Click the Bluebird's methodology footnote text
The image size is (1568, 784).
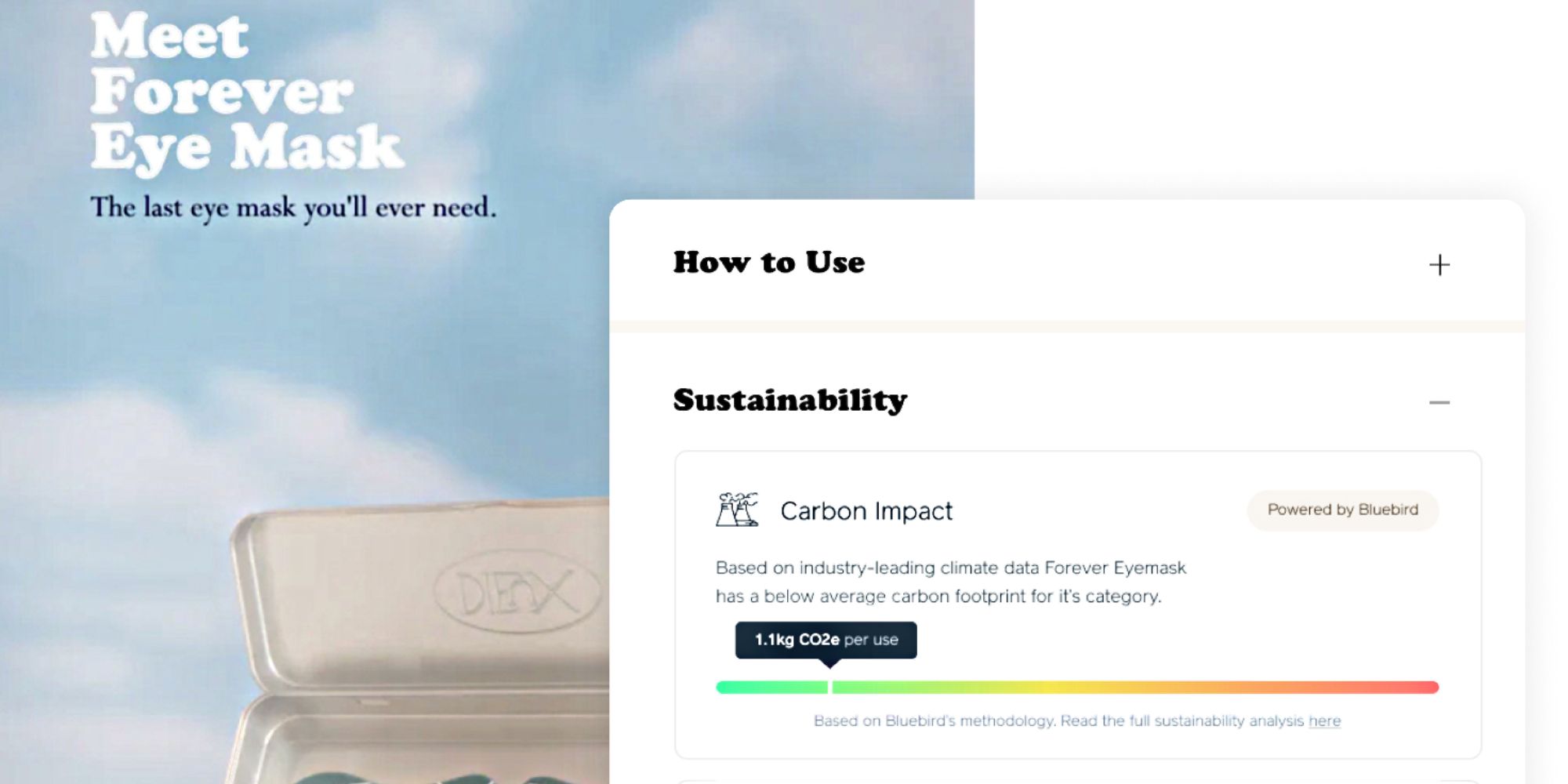1058,721
